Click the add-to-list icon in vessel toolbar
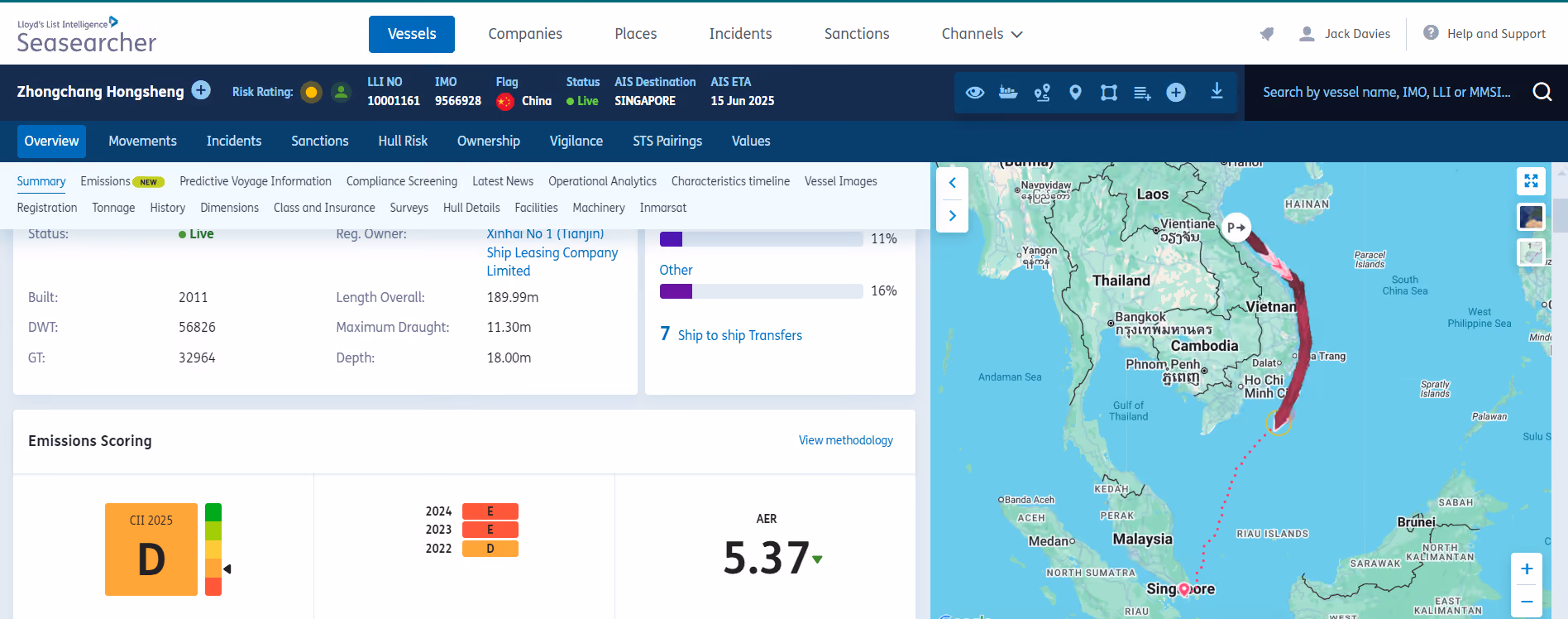Screen dimensions: 1568x619 click(x=1142, y=93)
